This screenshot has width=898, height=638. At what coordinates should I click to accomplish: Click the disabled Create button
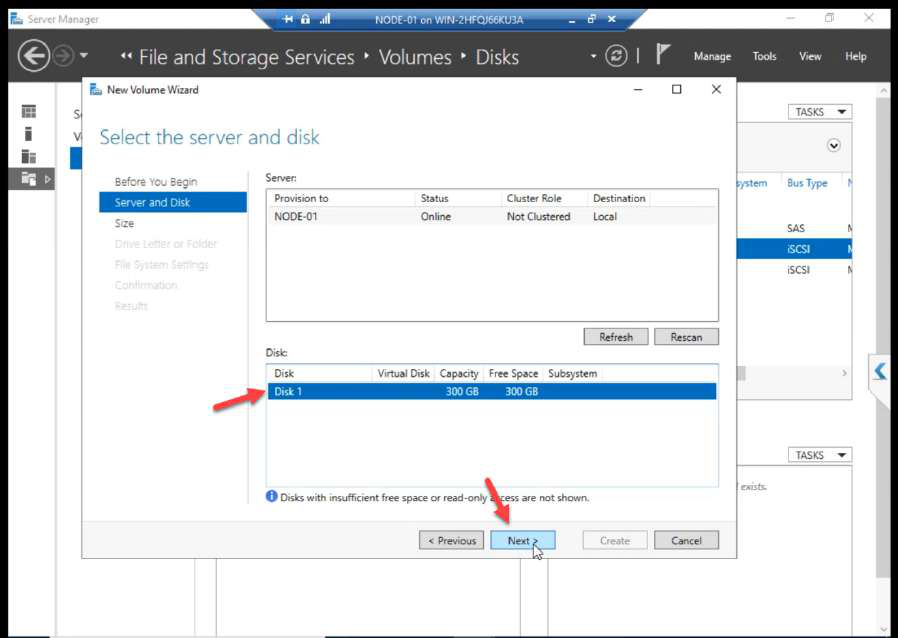[615, 540]
